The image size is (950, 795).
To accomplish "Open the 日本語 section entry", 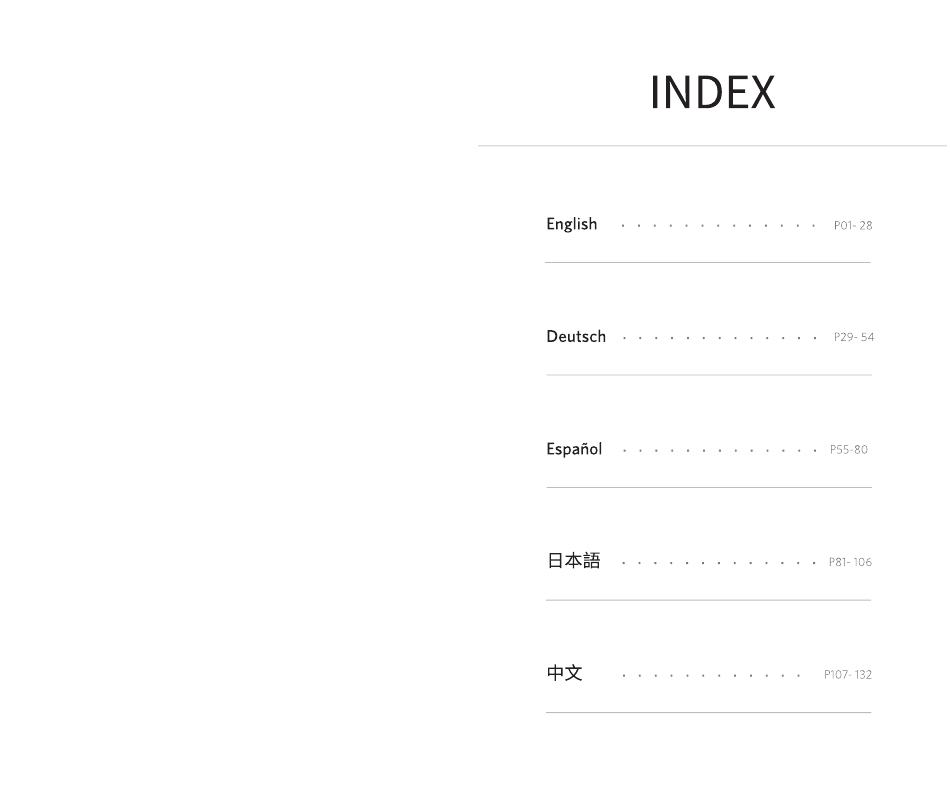I will click(573, 560).
